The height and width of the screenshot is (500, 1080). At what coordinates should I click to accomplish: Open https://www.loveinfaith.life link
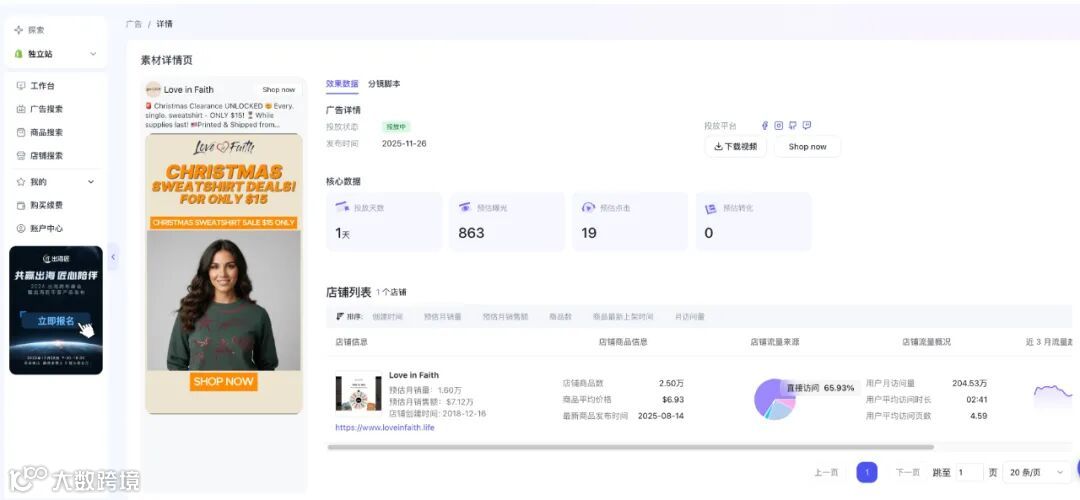[x=385, y=428]
